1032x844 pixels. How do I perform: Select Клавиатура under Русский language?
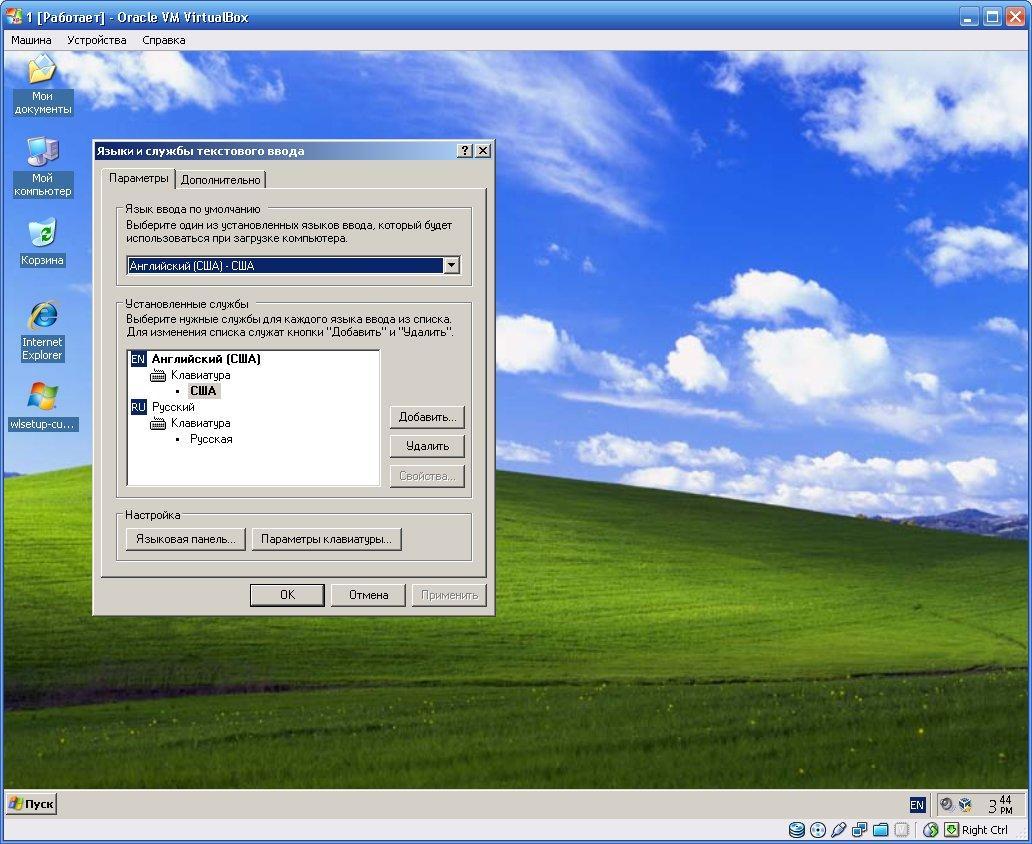click(x=200, y=423)
